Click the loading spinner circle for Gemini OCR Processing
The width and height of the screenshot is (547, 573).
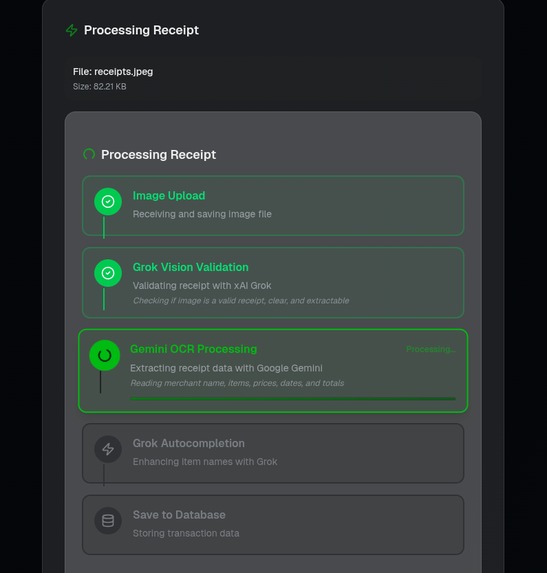click(105, 355)
